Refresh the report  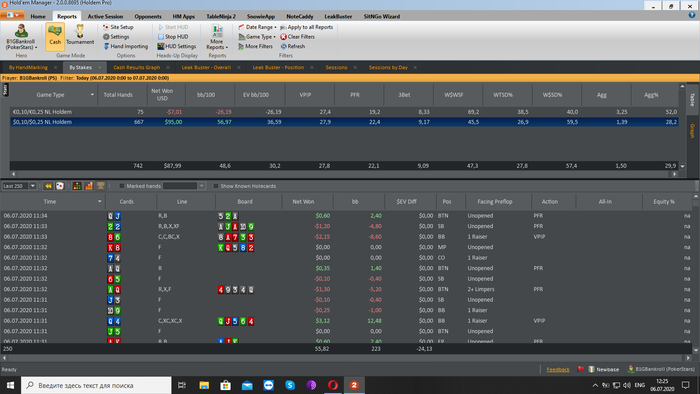click(293, 46)
